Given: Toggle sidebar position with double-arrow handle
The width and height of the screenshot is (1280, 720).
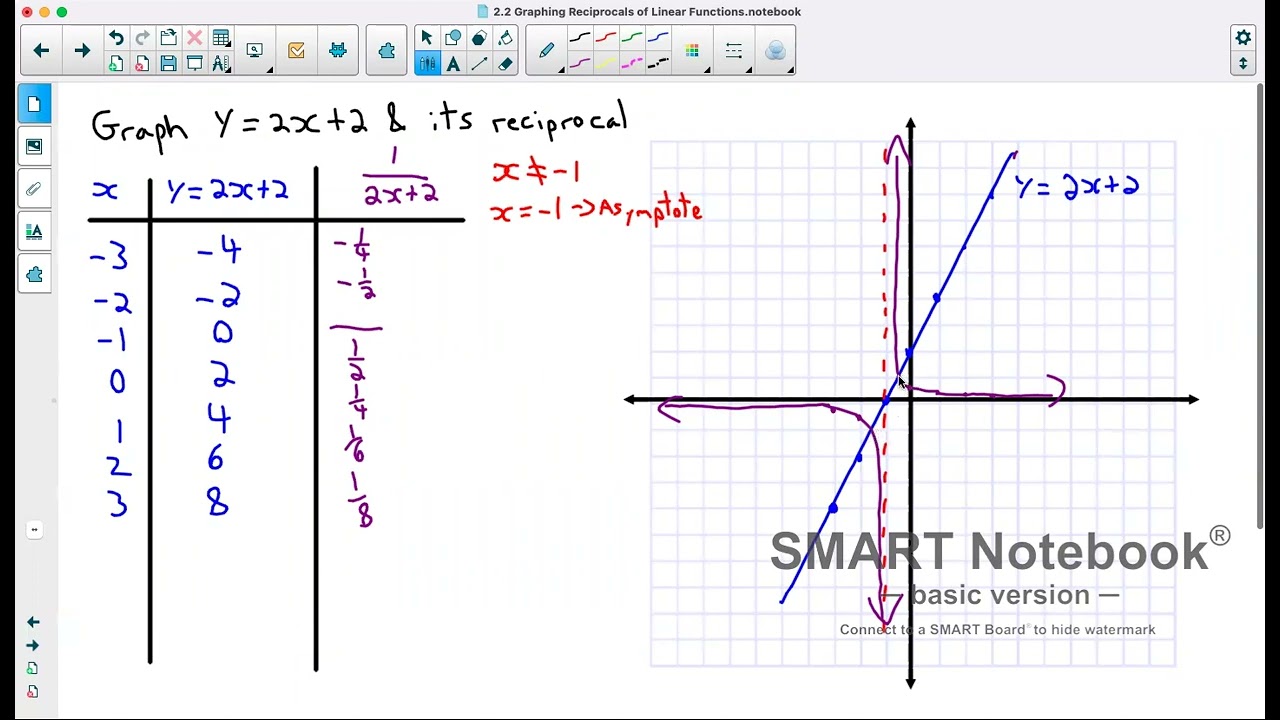Looking at the screenshot, I should [x=34, y=529].
